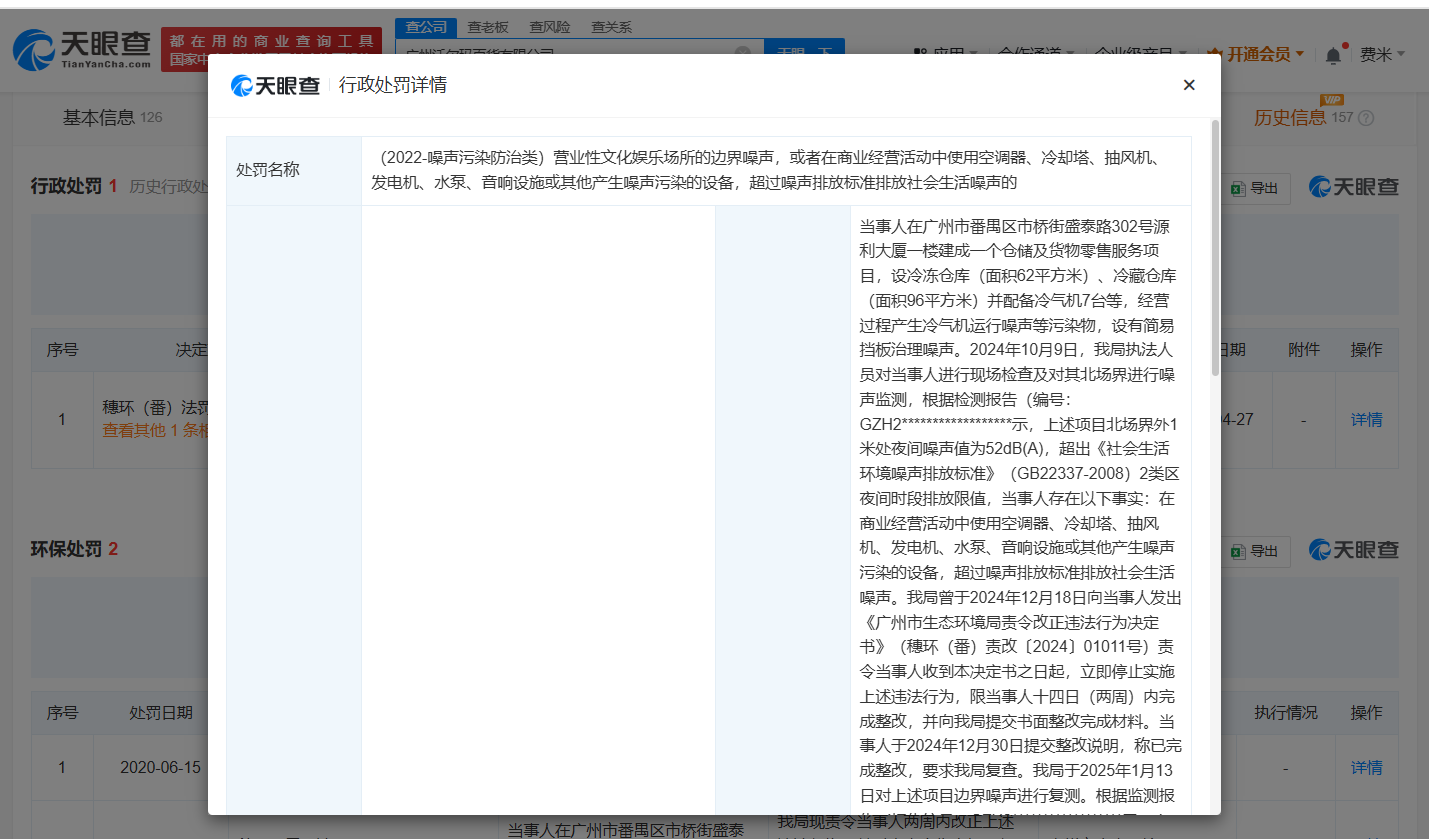Screen dimensions: 1429x839
Task: Click the 查看其他 1 条 link
Action: point(155,431)
